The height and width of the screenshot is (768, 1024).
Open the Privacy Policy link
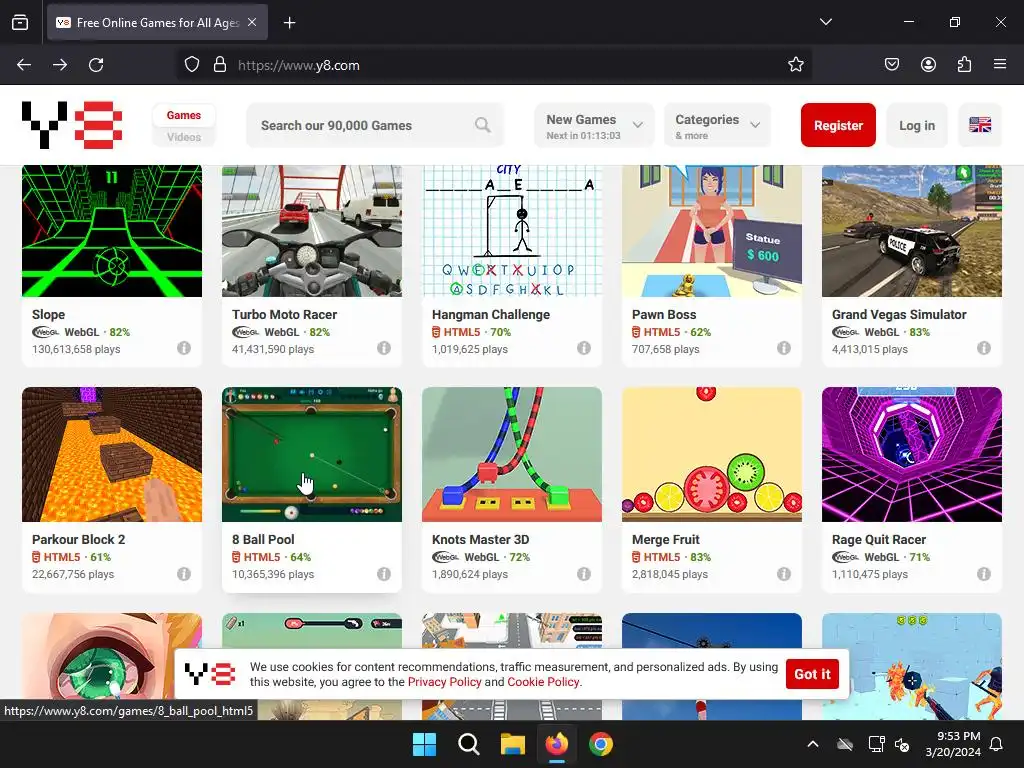[445, 682]
